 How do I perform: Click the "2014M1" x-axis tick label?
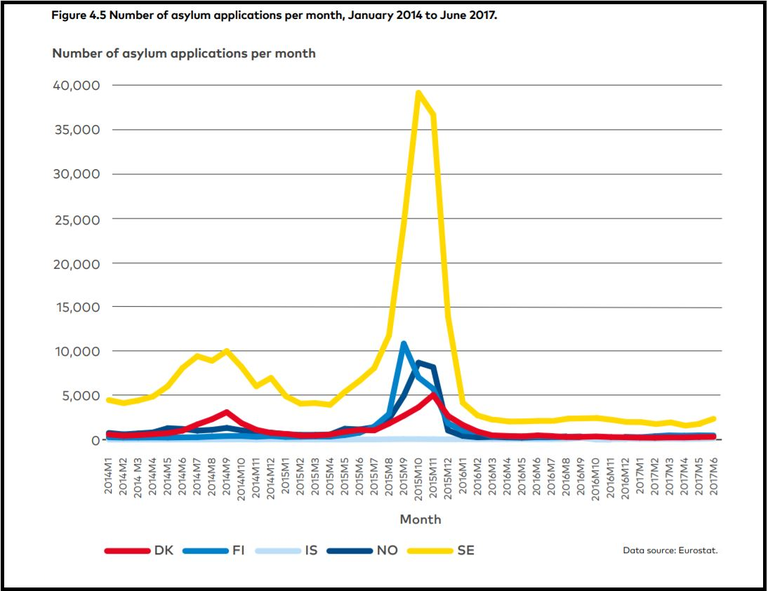pos(108,472)
